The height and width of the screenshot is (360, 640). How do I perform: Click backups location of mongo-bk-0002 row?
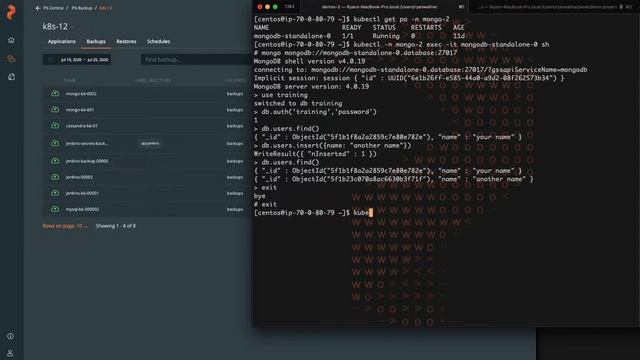235,94
